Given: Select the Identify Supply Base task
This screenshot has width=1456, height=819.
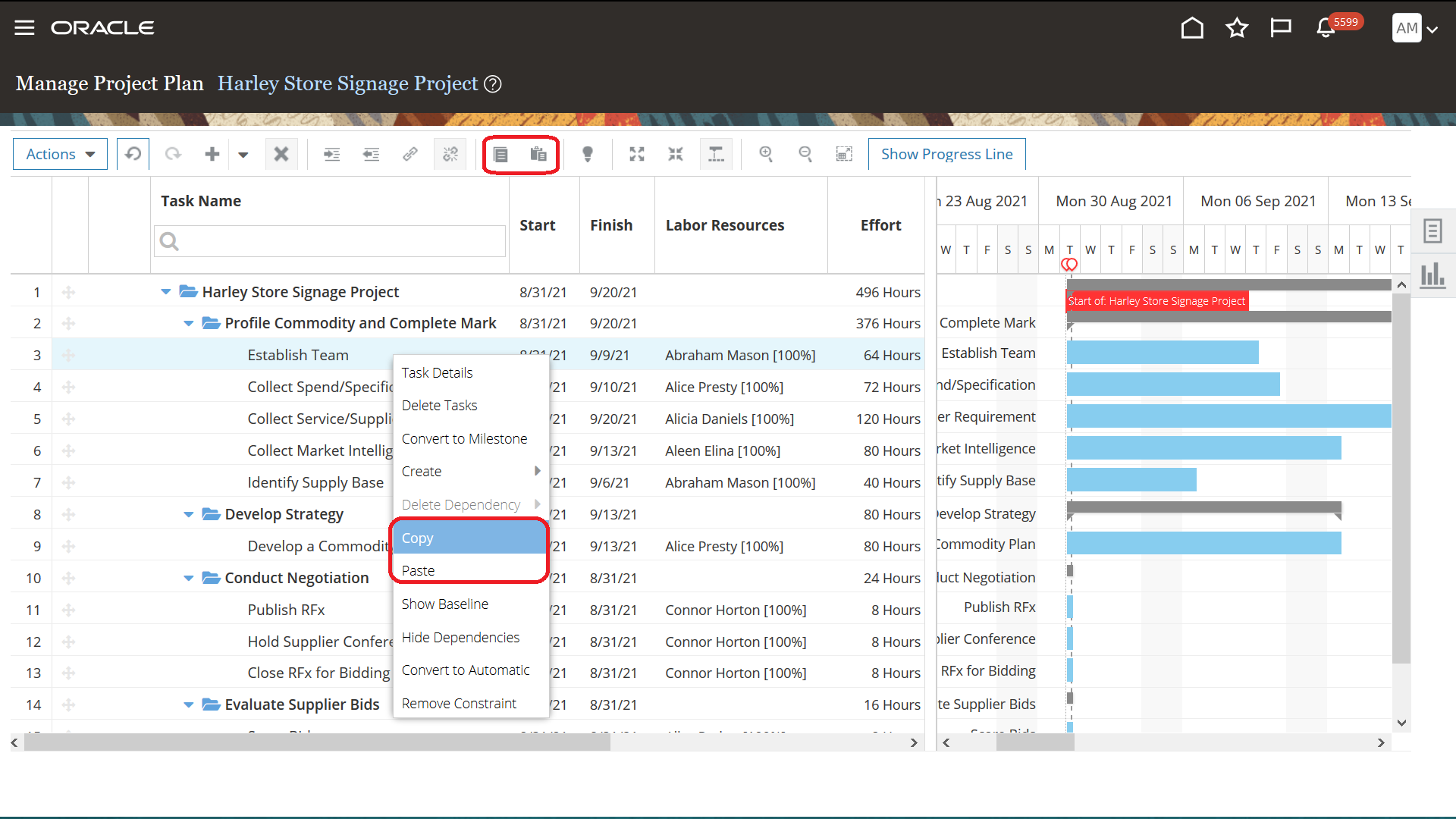Looking at the screenshot, I should pos(315,483).
